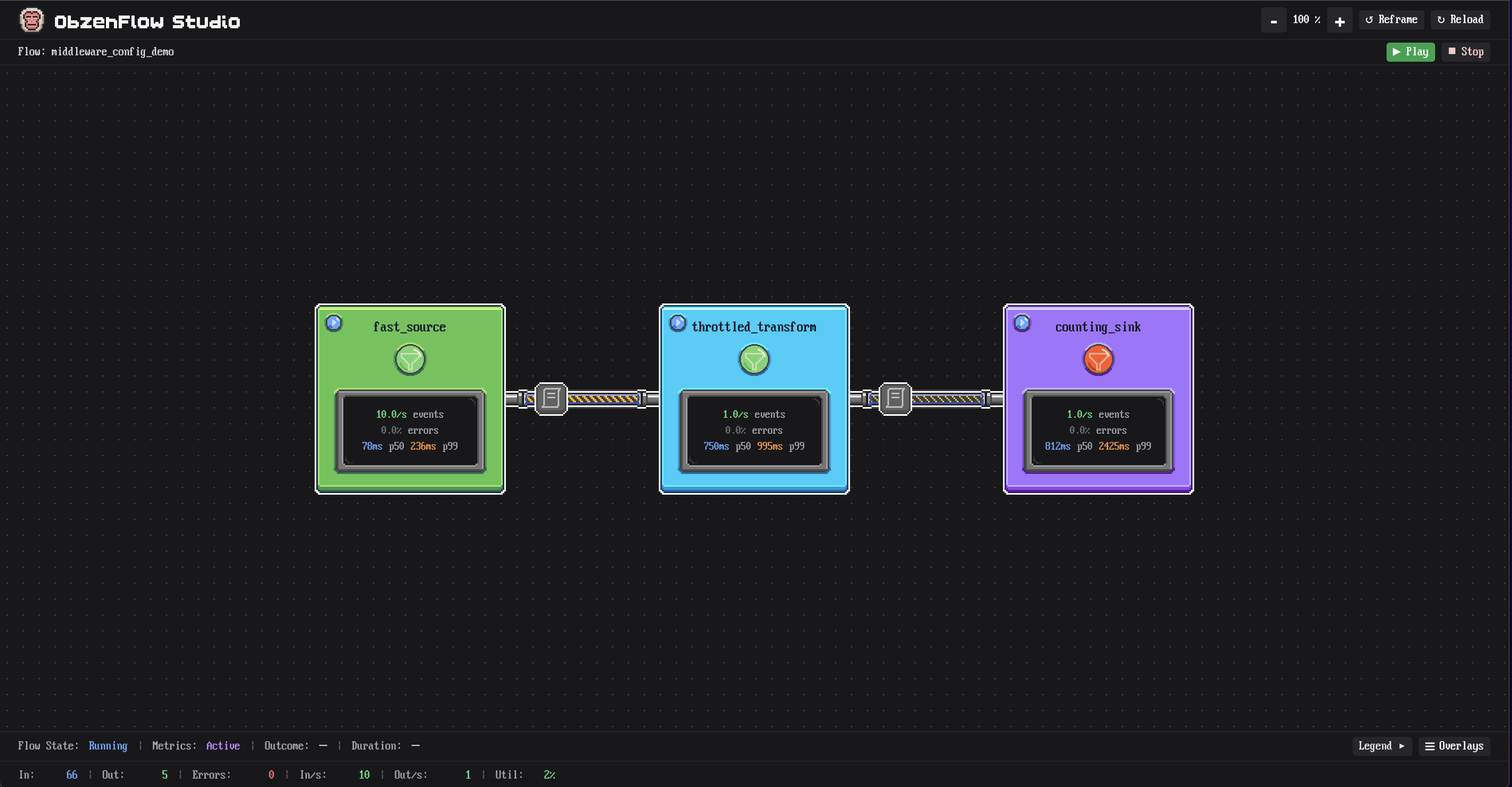Start the flow with Play
Screen dimensions: 1512x787
[1410, 52]
